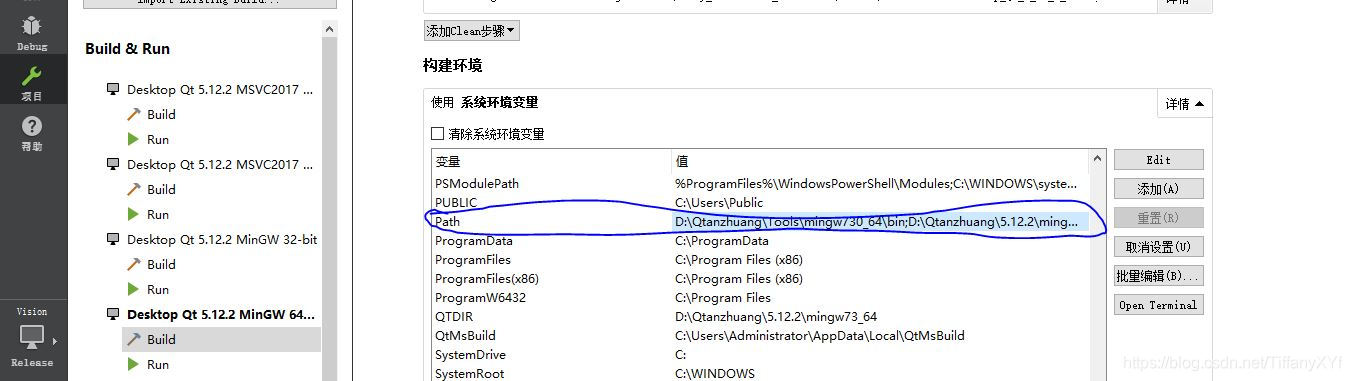
Task: Click Import Existing Build button
Action: (x=210, y=3)
